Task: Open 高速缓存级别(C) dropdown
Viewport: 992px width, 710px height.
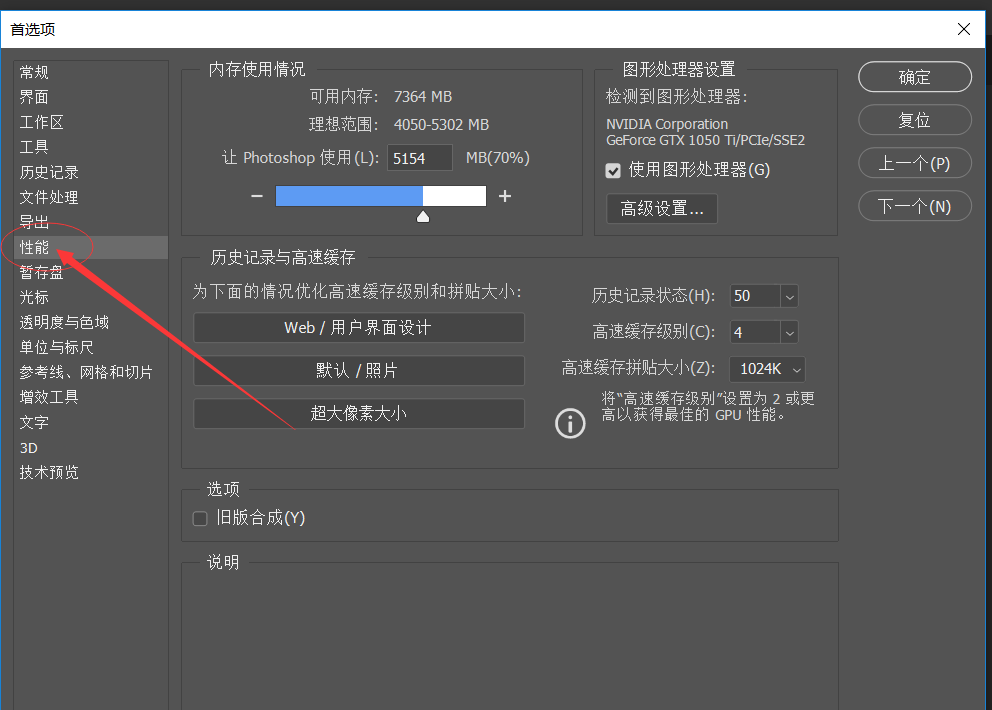Action: point(789,332)
